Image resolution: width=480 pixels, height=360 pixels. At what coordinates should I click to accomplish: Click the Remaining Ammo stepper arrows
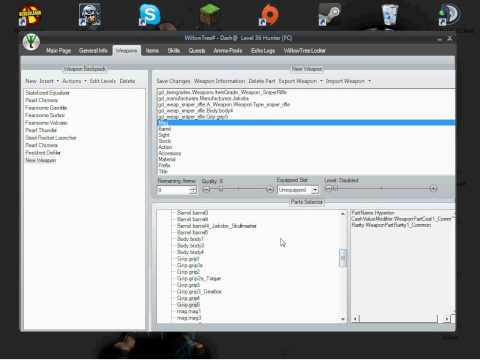(x=193, y=190)
